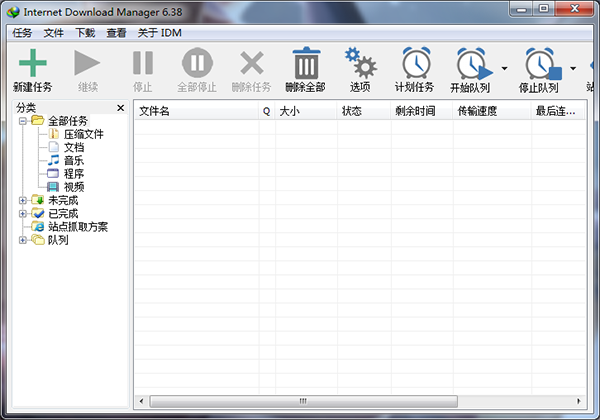Screen dimensions: 600x420
Task: Sort by 剩余时间 column header
Action: click(x=422, y=111)
